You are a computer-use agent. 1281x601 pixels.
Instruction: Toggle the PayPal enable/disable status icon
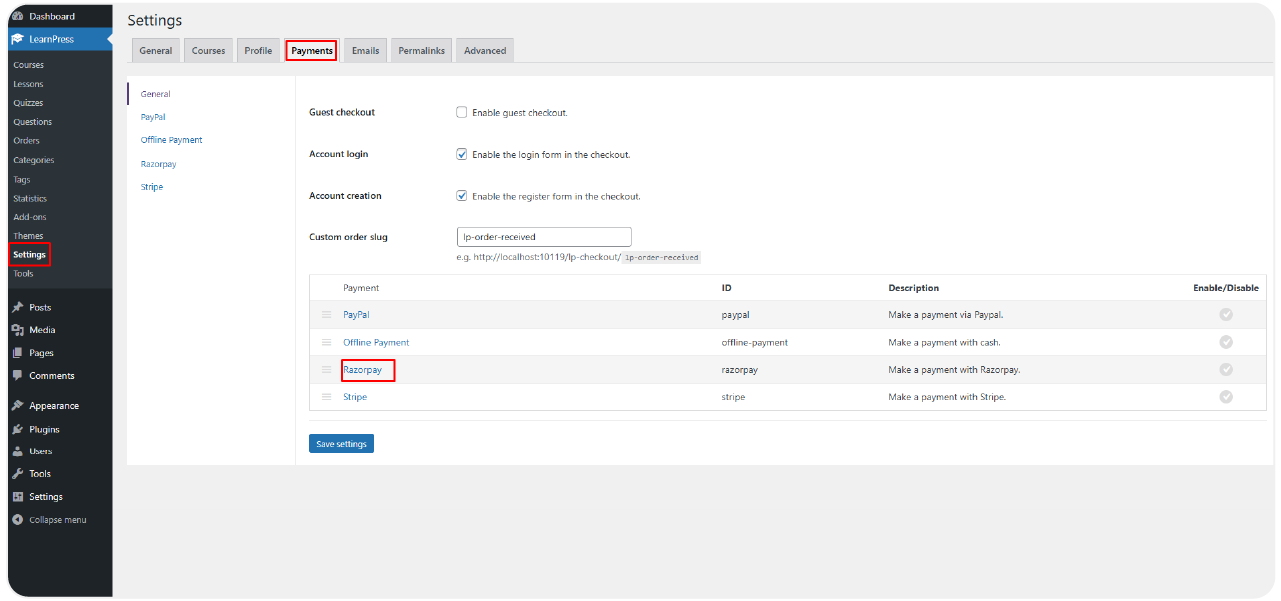pyautogui.click(x=1226, y=314)
